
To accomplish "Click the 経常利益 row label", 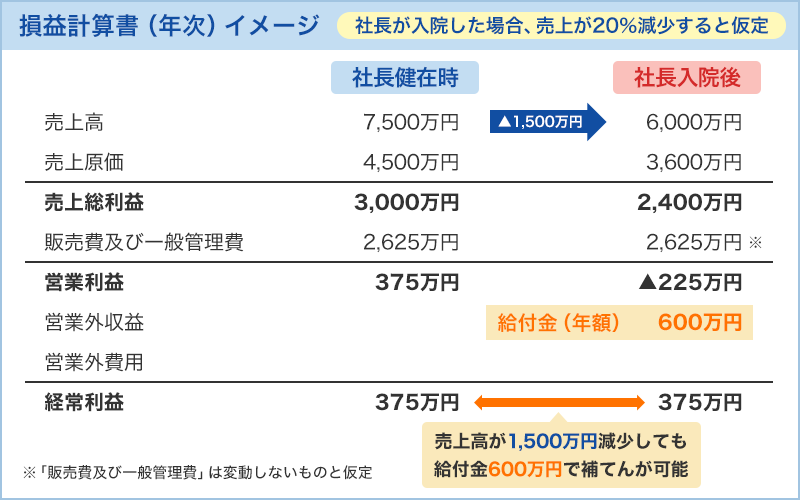I will click(85, 403).
